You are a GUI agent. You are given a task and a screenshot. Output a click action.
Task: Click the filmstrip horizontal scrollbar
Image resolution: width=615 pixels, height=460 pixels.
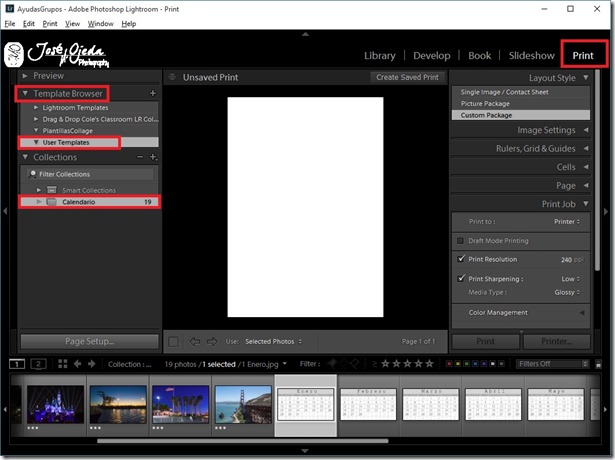[242, 441]
